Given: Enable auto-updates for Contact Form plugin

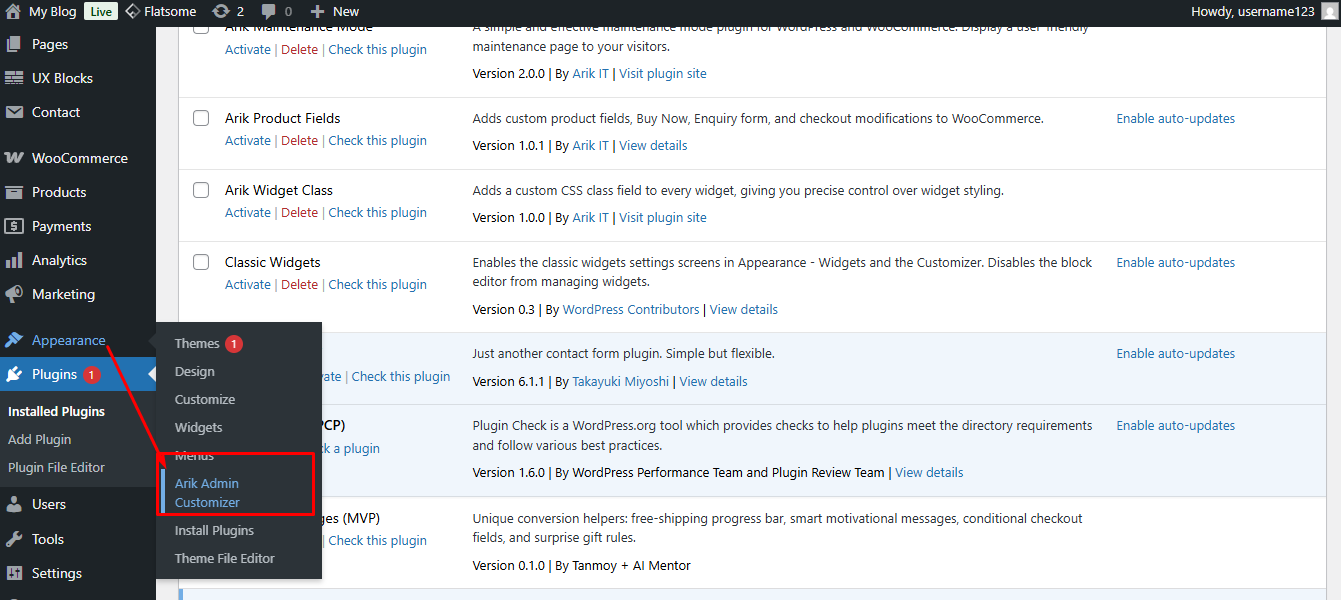Looking at the screenshot, I should (x=1176, y=353).
